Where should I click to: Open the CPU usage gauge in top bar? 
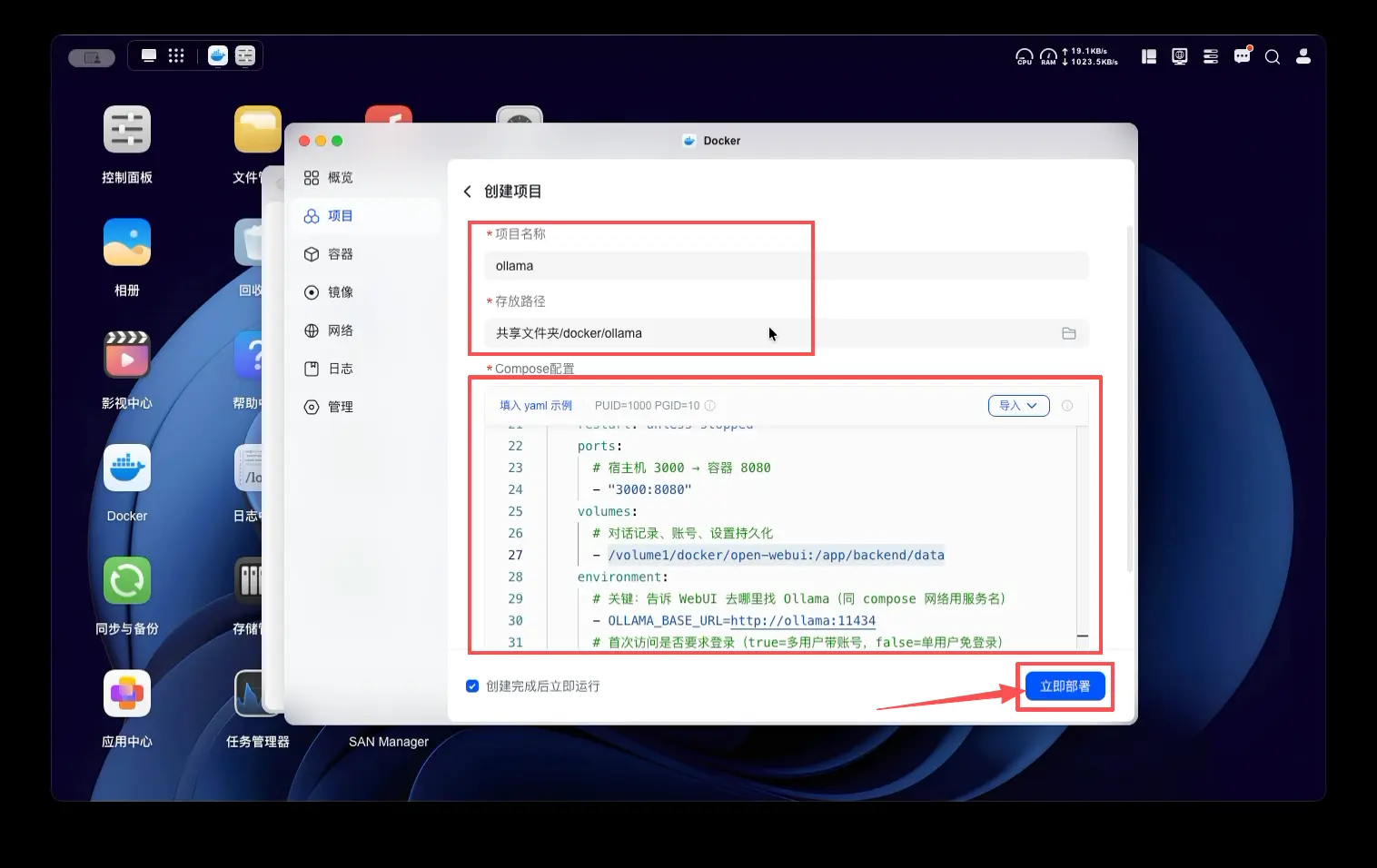1025,56
